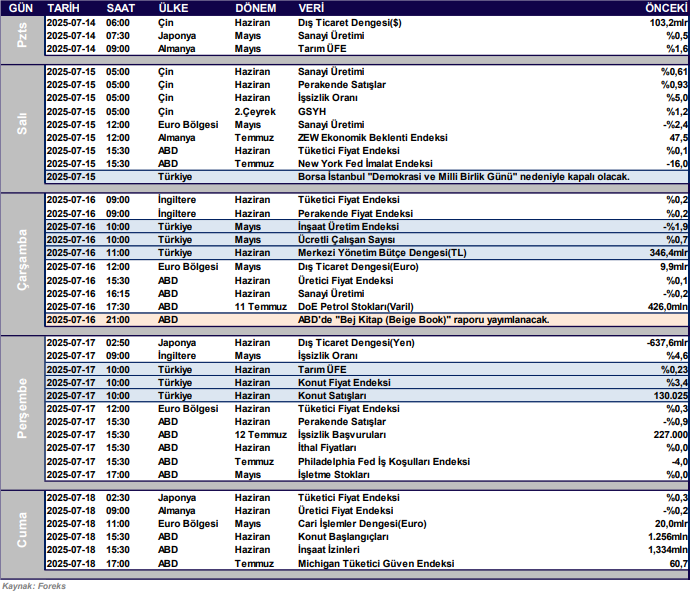Click the GÜN column header
Image resolution: width=690 pixels, height=593 pixels.
(20, 7)
